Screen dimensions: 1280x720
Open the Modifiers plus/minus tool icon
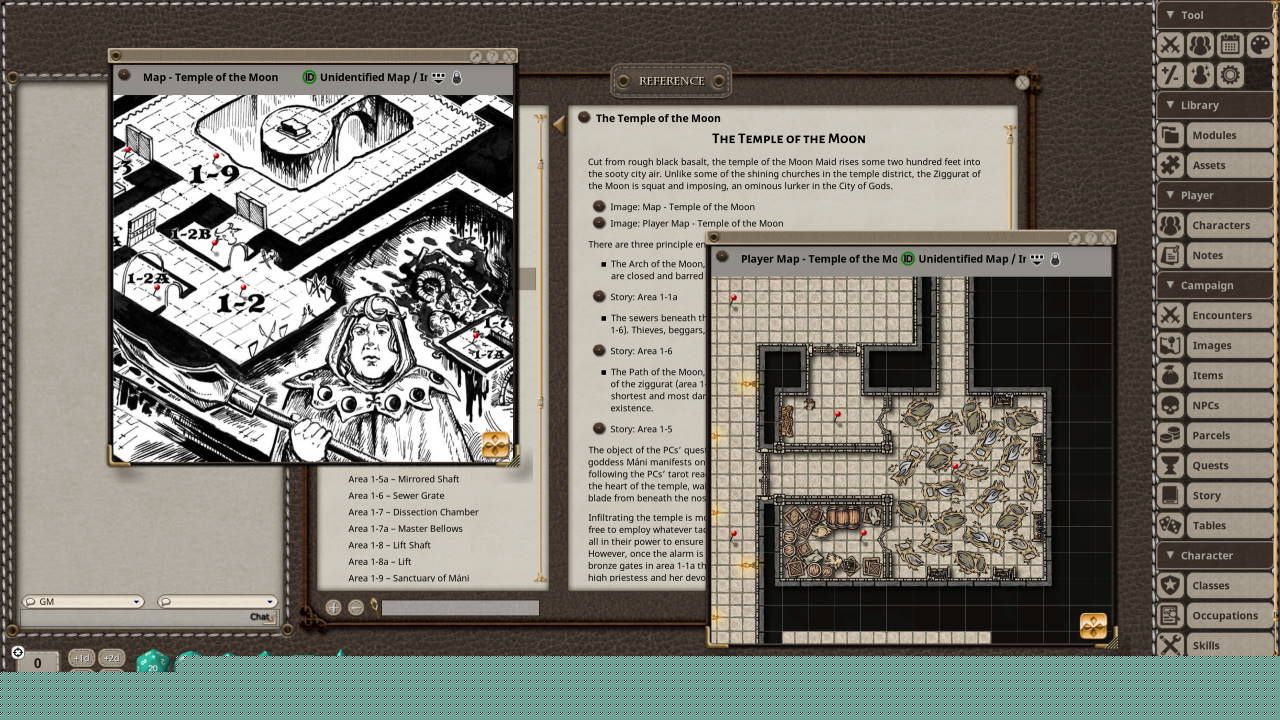click(1170, 75)
